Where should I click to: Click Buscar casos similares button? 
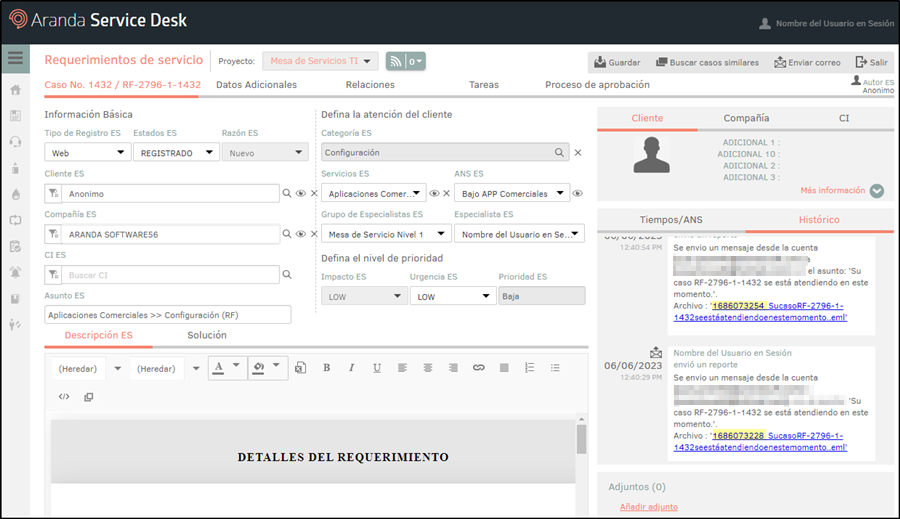(707, 62)
